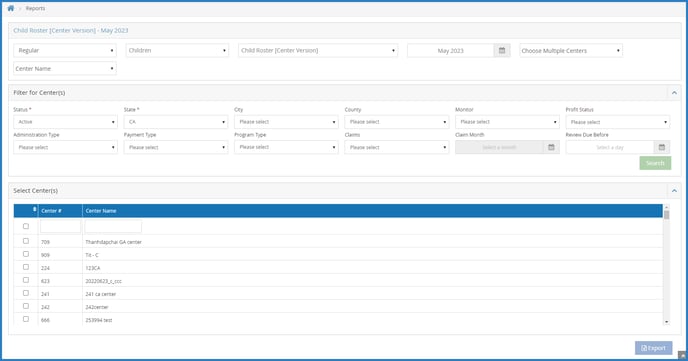Click the sort icon in table header
The width and height of the screenshot is (688, 361).
point(35,210)
